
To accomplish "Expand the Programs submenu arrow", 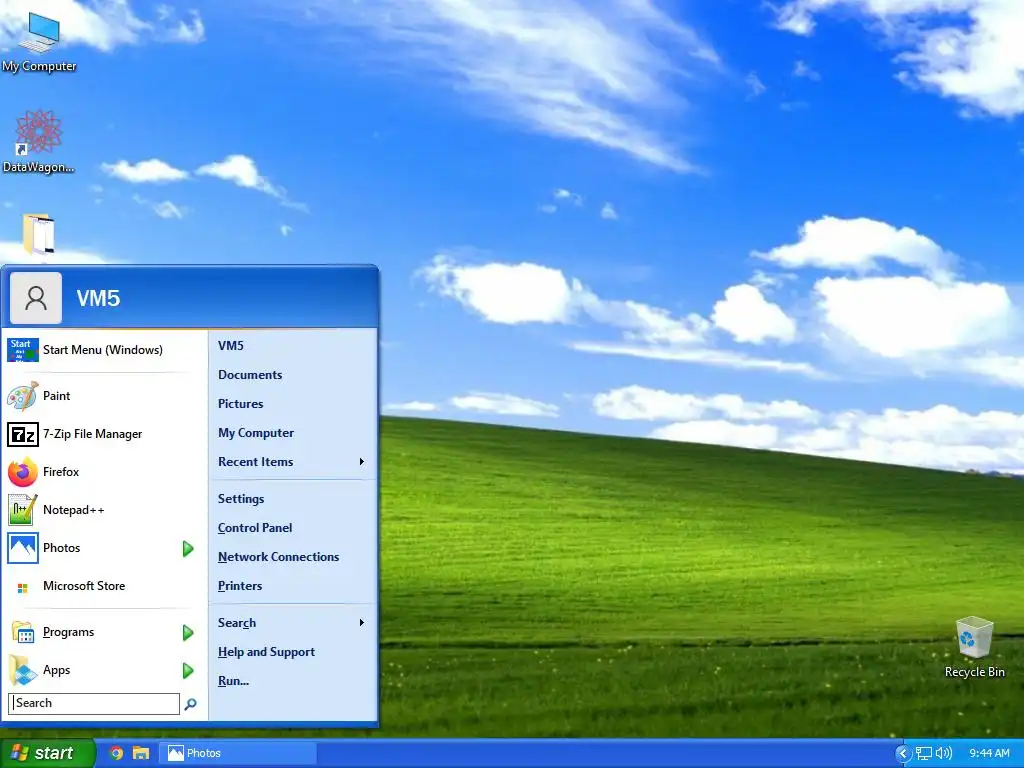I will [188, 632].
